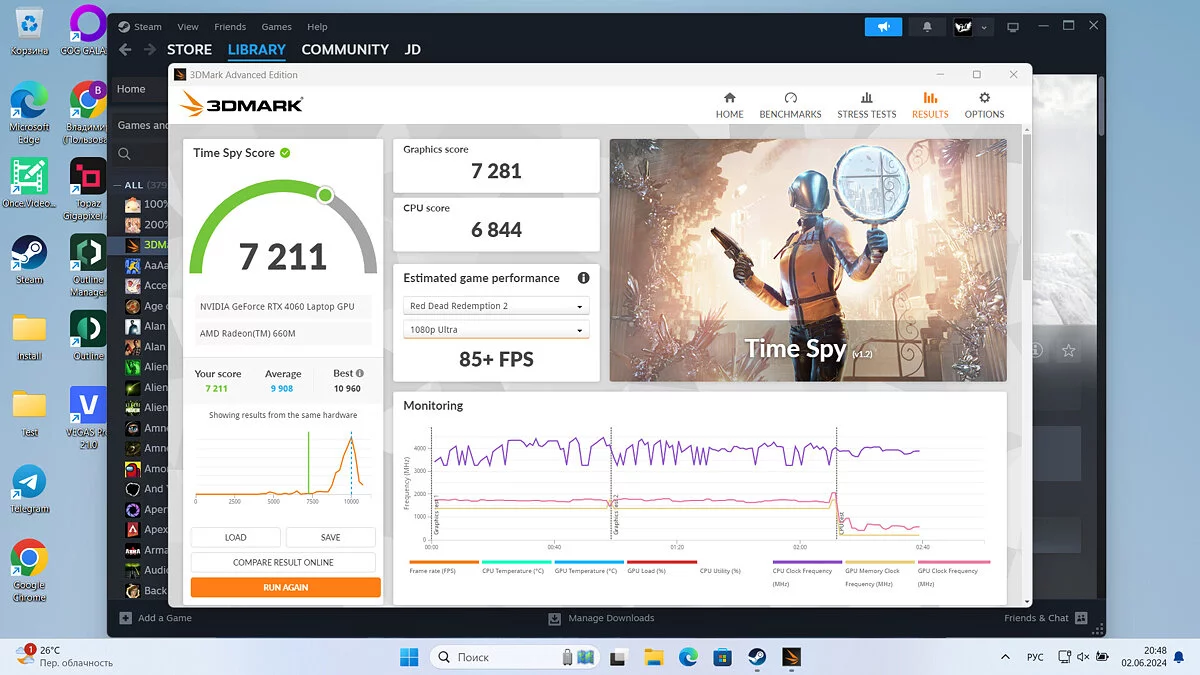Click the Steam icon in the taskbar
The image size is (1200, 675).
[757, 657]
